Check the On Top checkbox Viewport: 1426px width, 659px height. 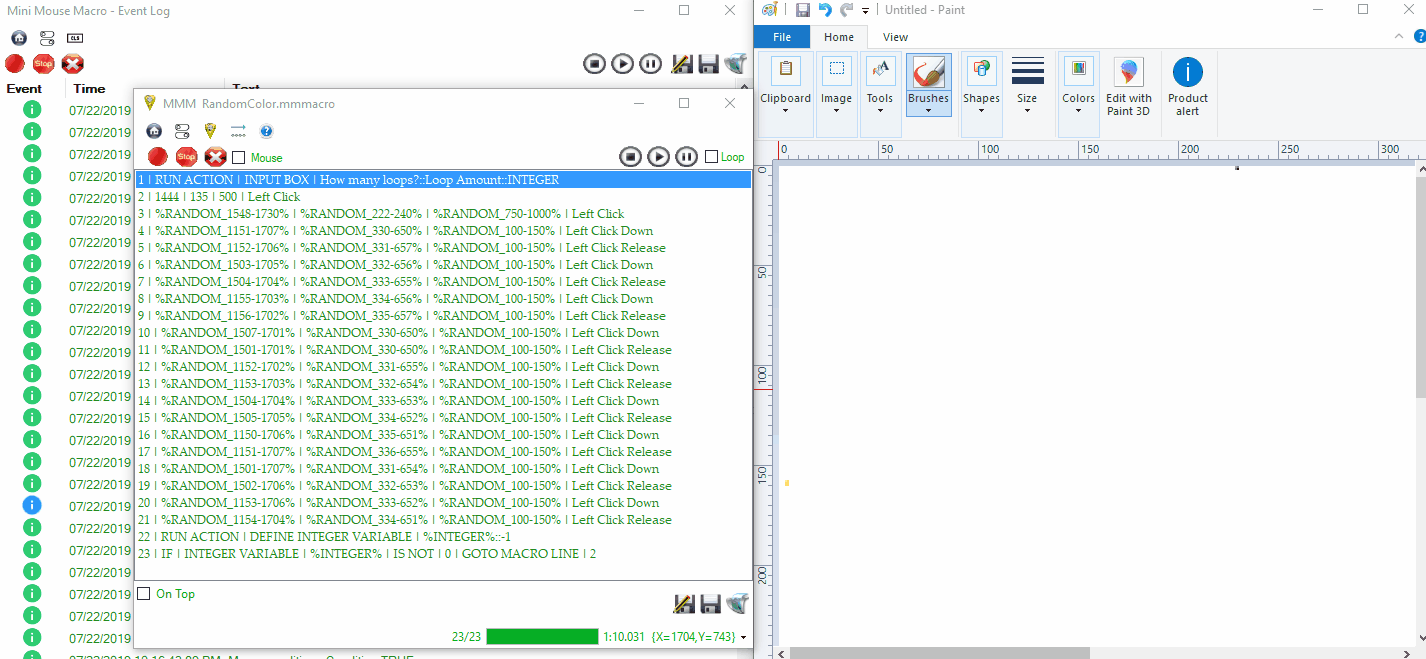144,594
